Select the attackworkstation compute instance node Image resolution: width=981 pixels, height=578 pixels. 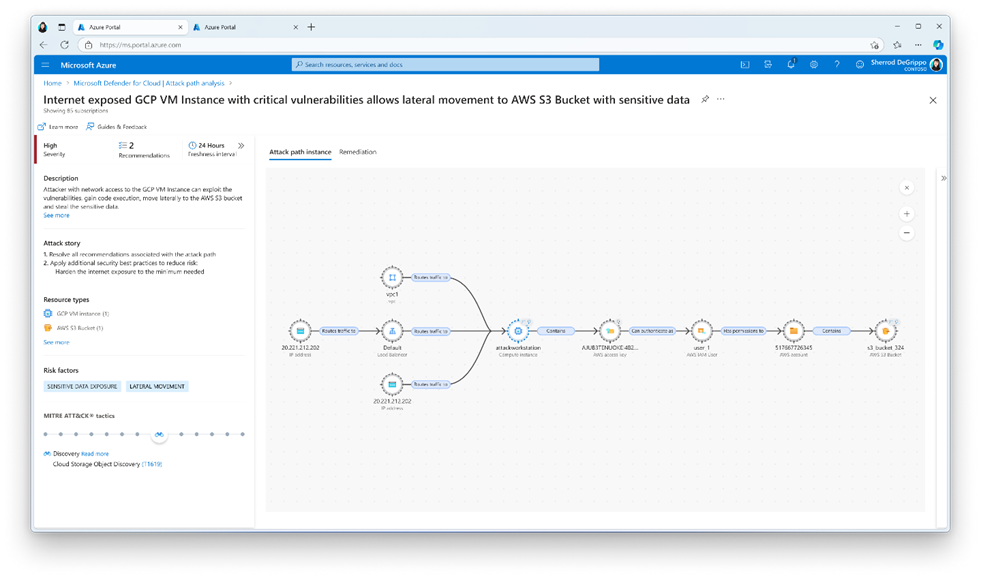[x=518, y=331]
